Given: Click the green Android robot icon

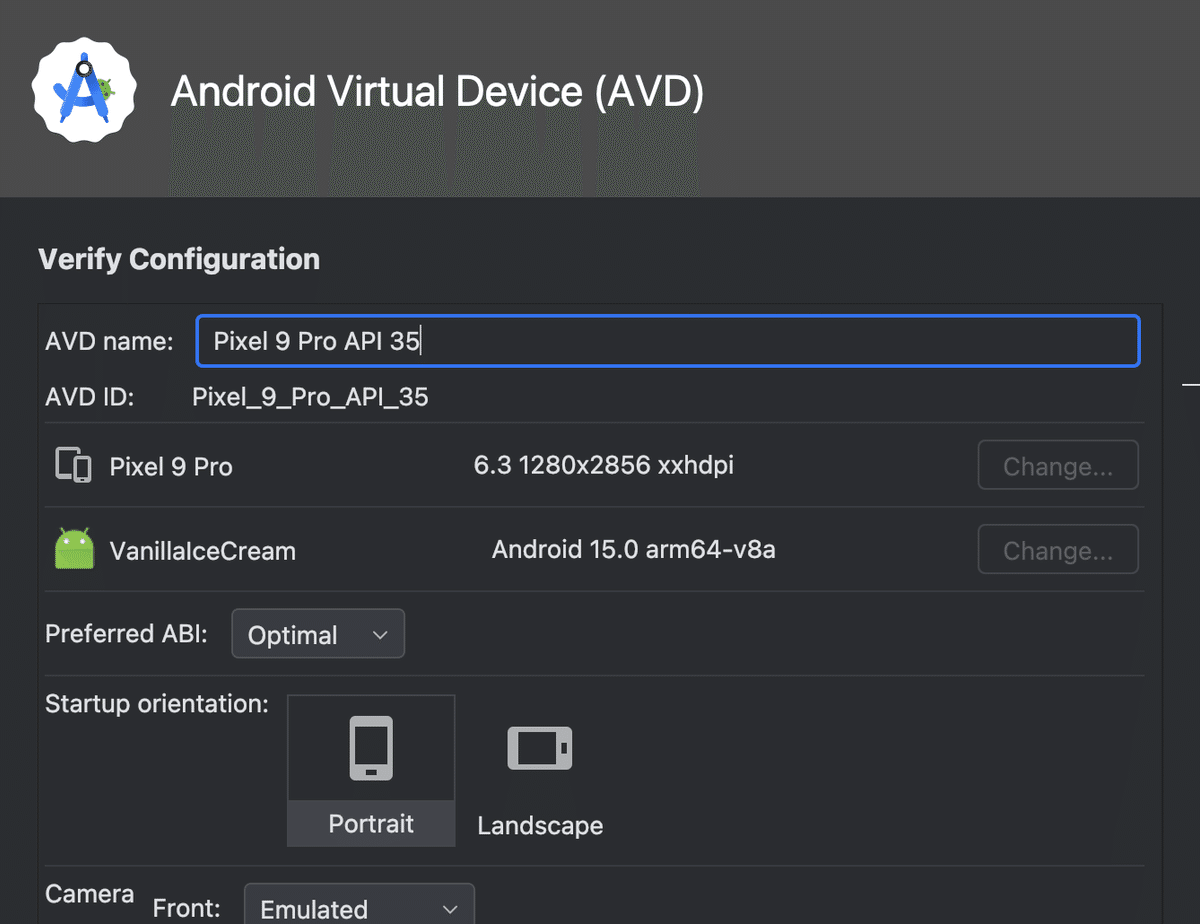Looking at the screenshot, I should 74,549.
